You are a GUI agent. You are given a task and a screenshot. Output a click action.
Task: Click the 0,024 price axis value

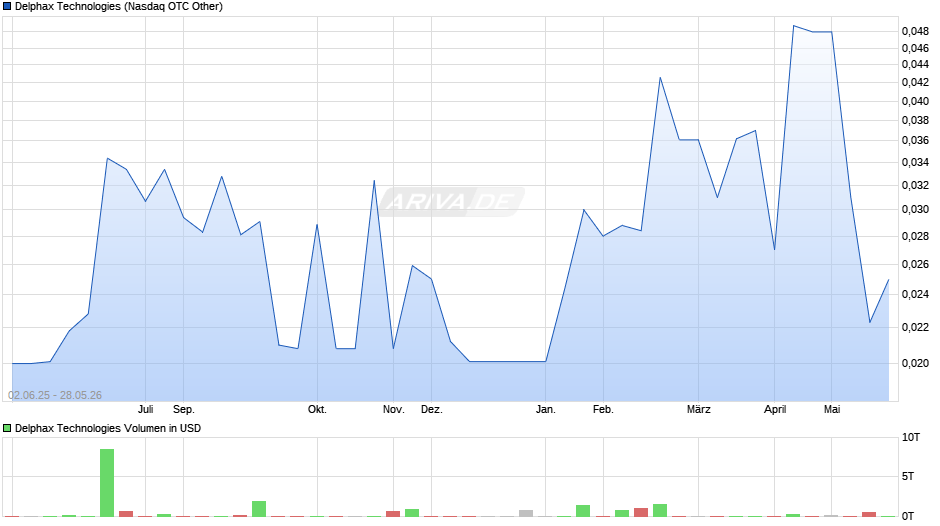click(915, 294)
